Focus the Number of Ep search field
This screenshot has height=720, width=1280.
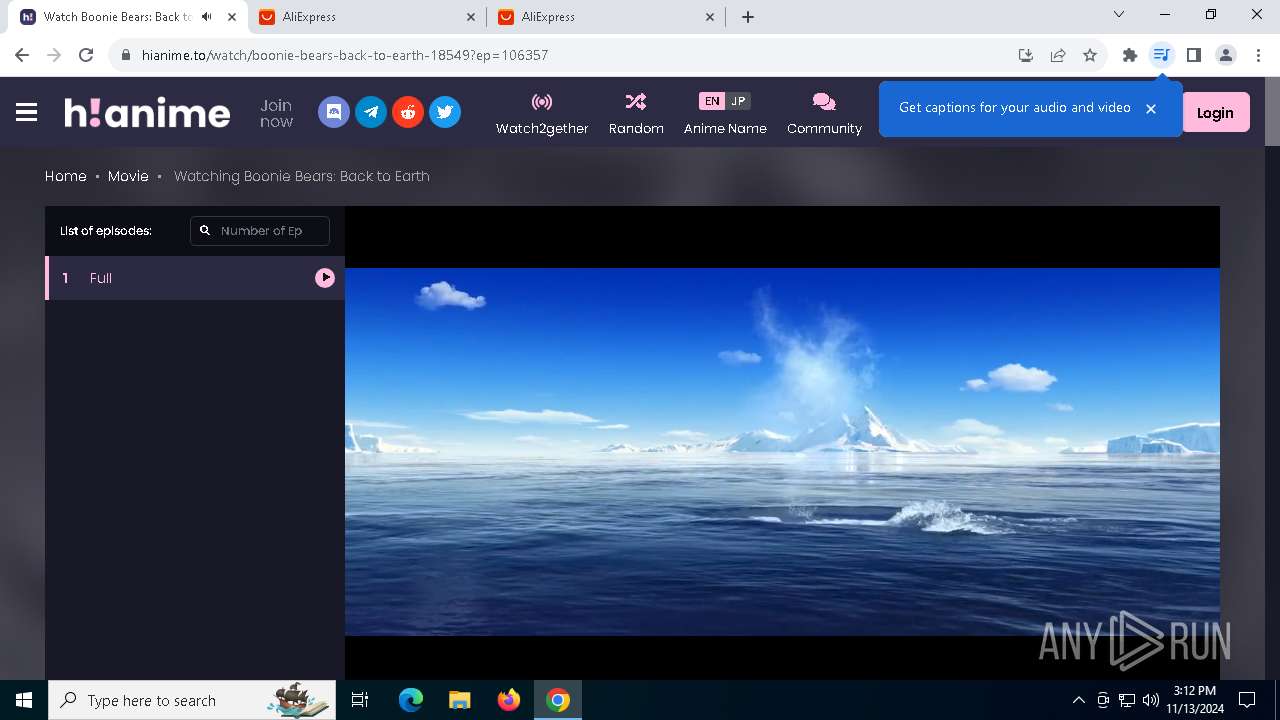pyautogui.click(x=260, y=231)
